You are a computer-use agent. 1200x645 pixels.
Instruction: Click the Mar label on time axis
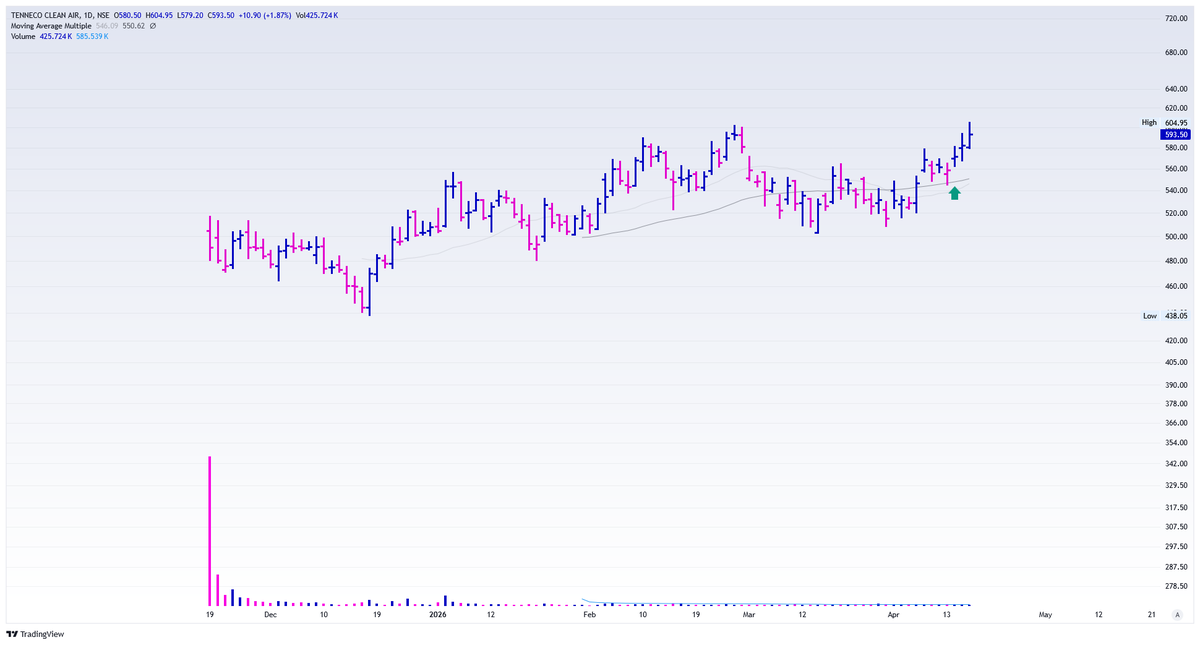[748, 615]
